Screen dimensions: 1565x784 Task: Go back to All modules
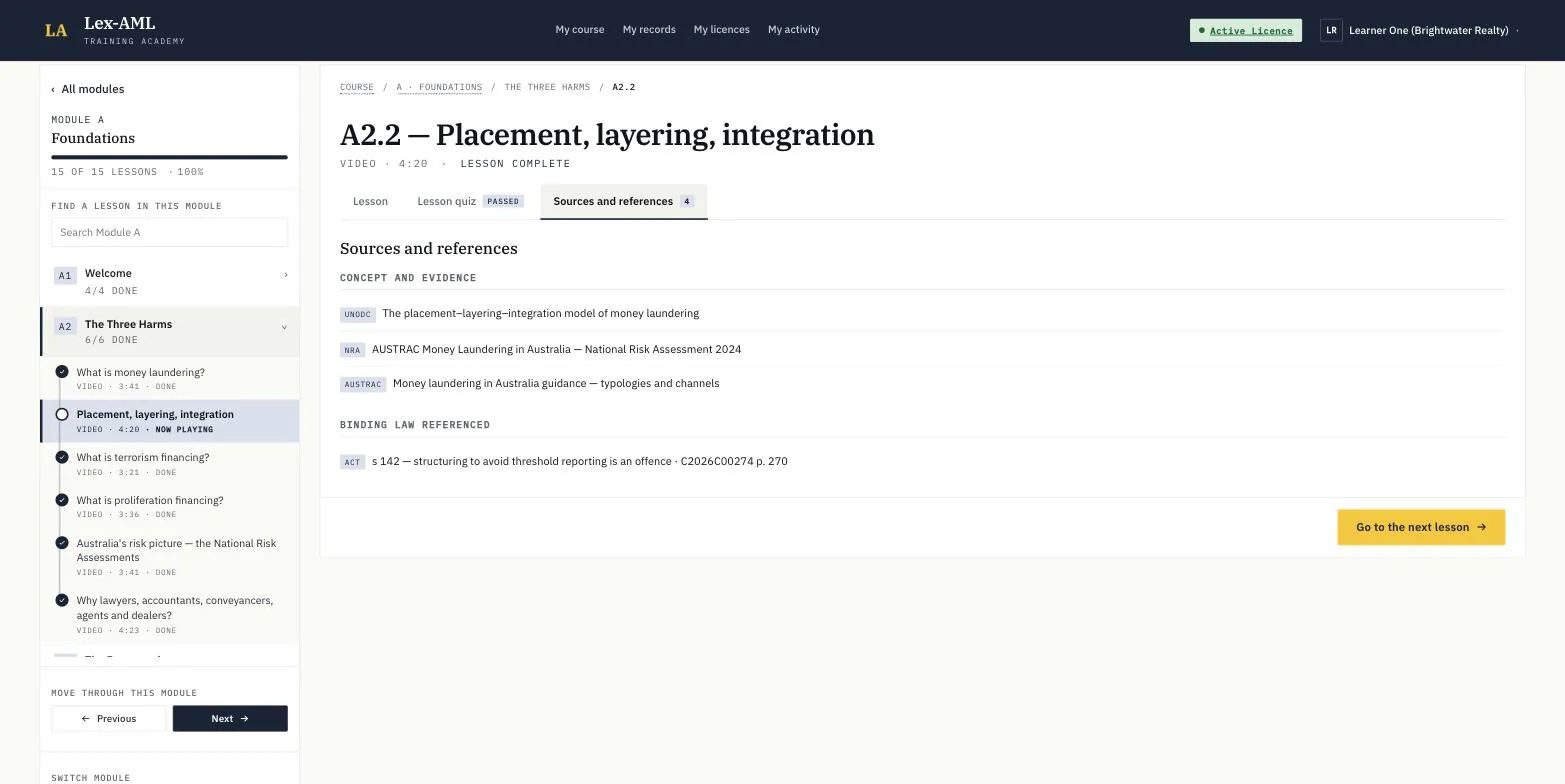[88, 89]
